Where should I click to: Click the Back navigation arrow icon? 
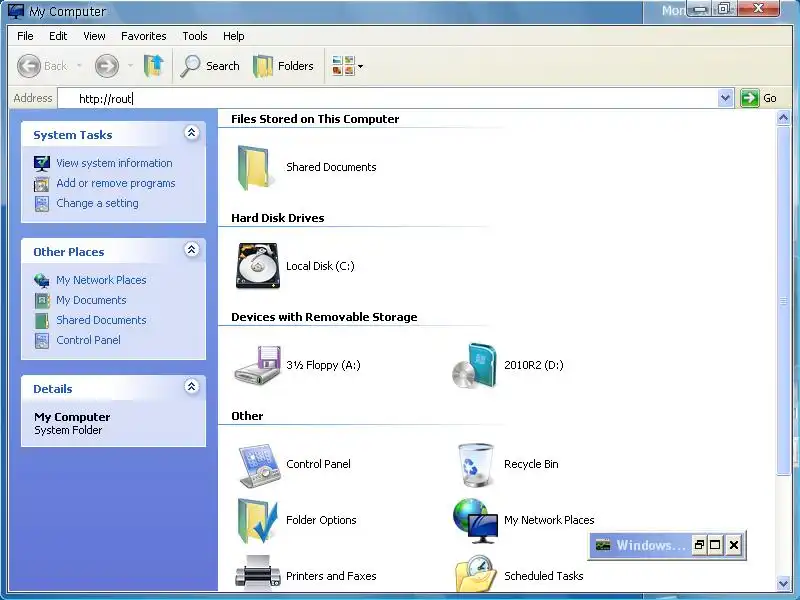coord(29,66)
